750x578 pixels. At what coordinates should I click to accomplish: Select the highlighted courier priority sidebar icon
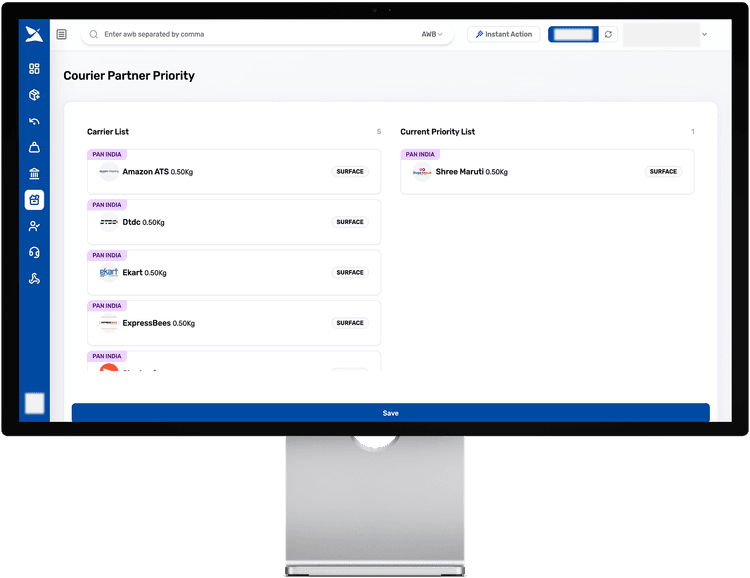[34, 200]
